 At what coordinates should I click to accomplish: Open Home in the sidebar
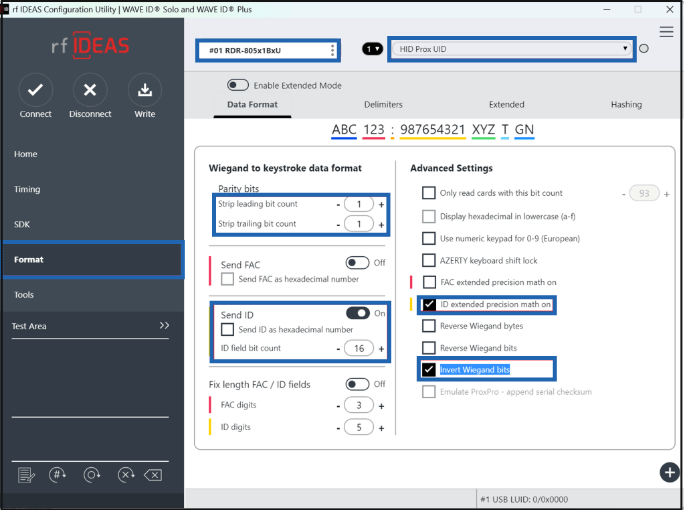coord(25,154)
